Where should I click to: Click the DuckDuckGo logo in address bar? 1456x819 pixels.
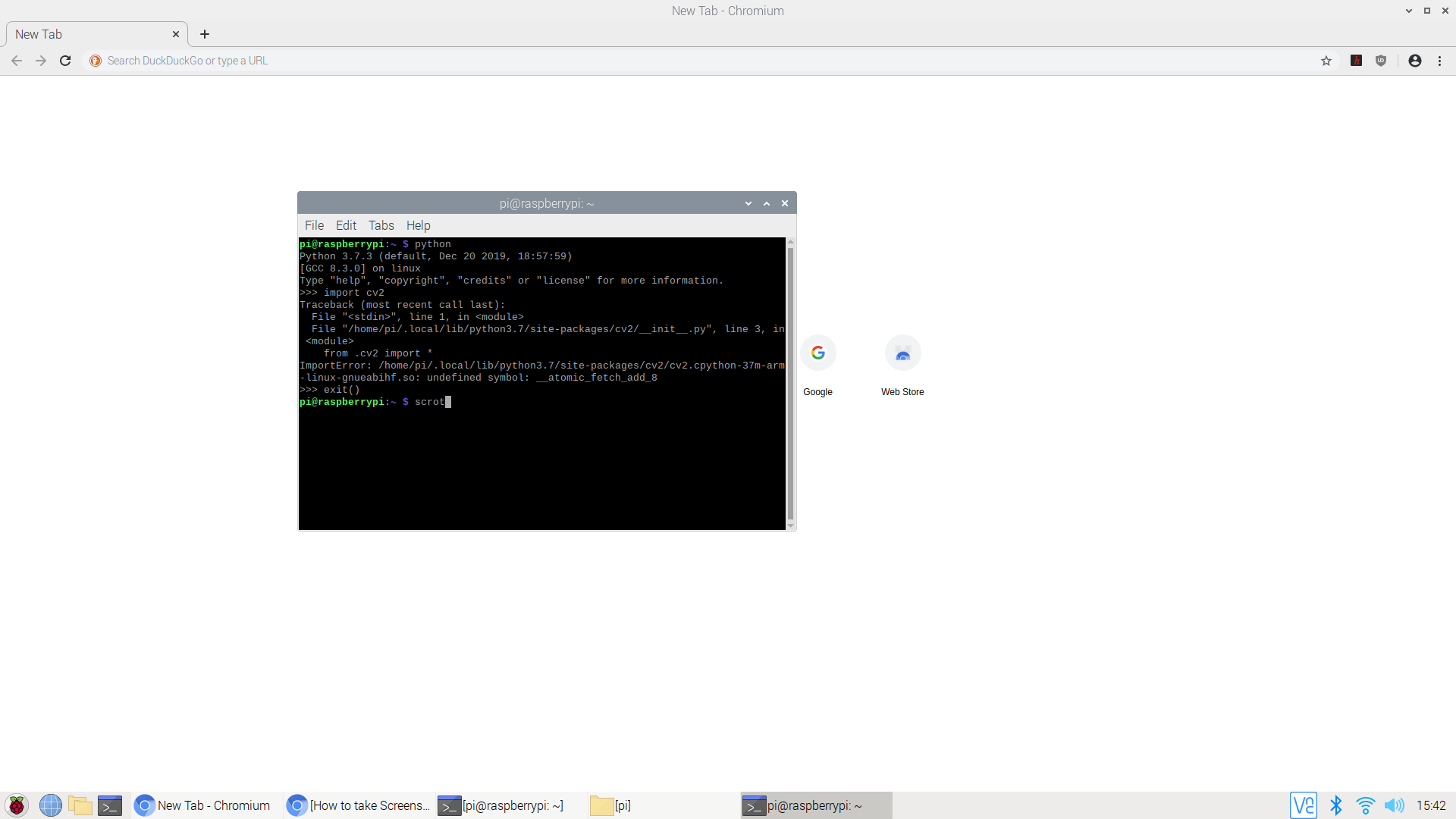tap(96, 61)
